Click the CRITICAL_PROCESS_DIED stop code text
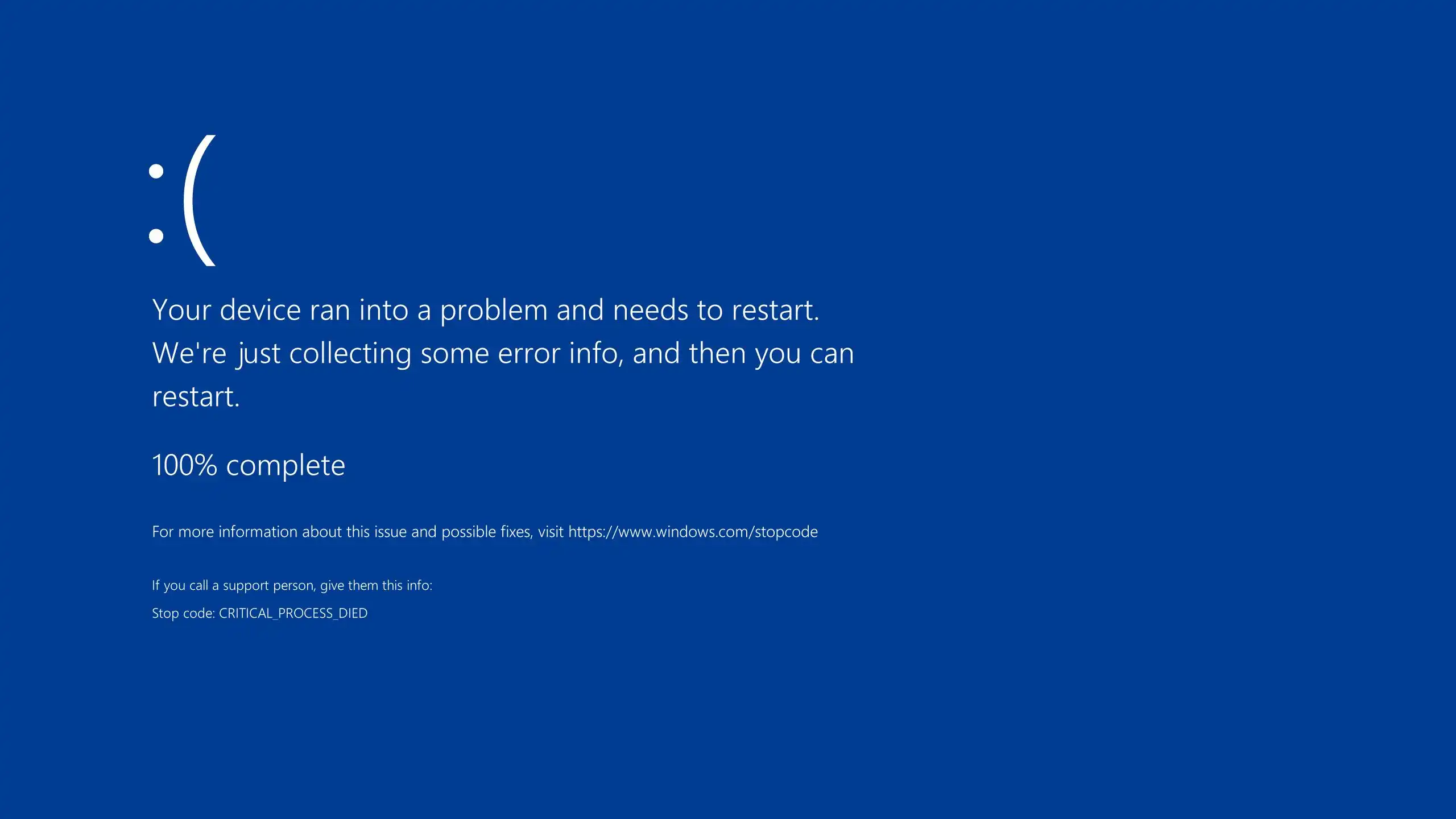The width and height of the screenshot is (1456, 819). 293,613
